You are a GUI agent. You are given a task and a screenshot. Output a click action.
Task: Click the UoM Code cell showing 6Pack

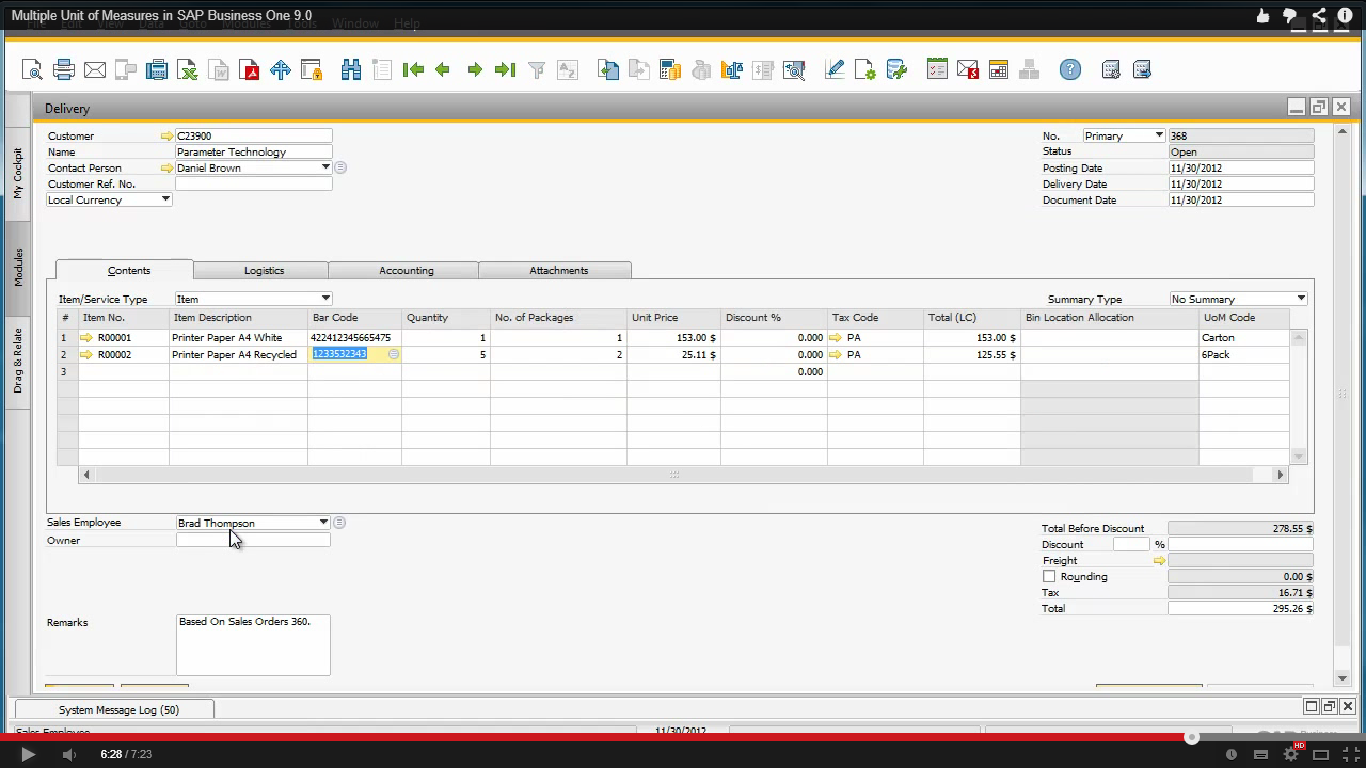click(x=1245, y=354)
